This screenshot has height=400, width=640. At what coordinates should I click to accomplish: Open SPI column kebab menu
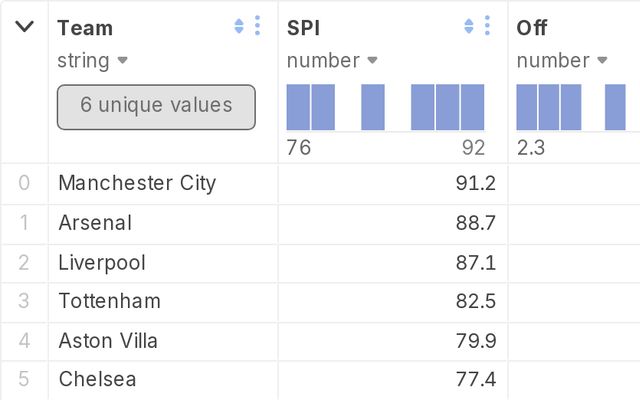[487, 26]
